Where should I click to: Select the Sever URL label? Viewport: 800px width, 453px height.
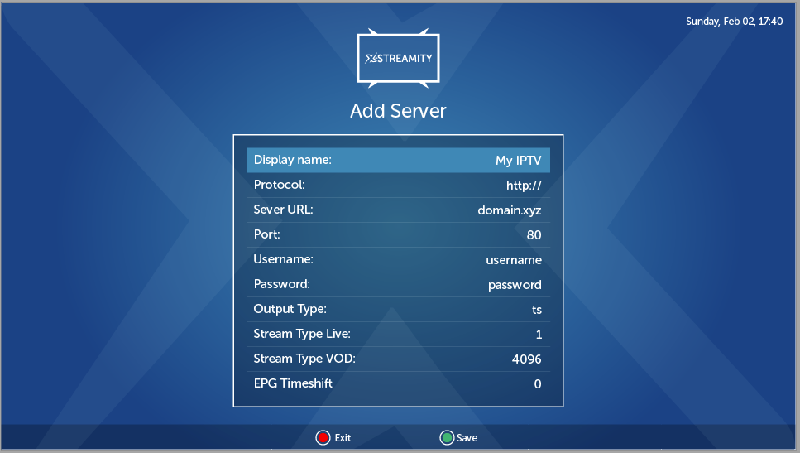[x=283, y=210]
